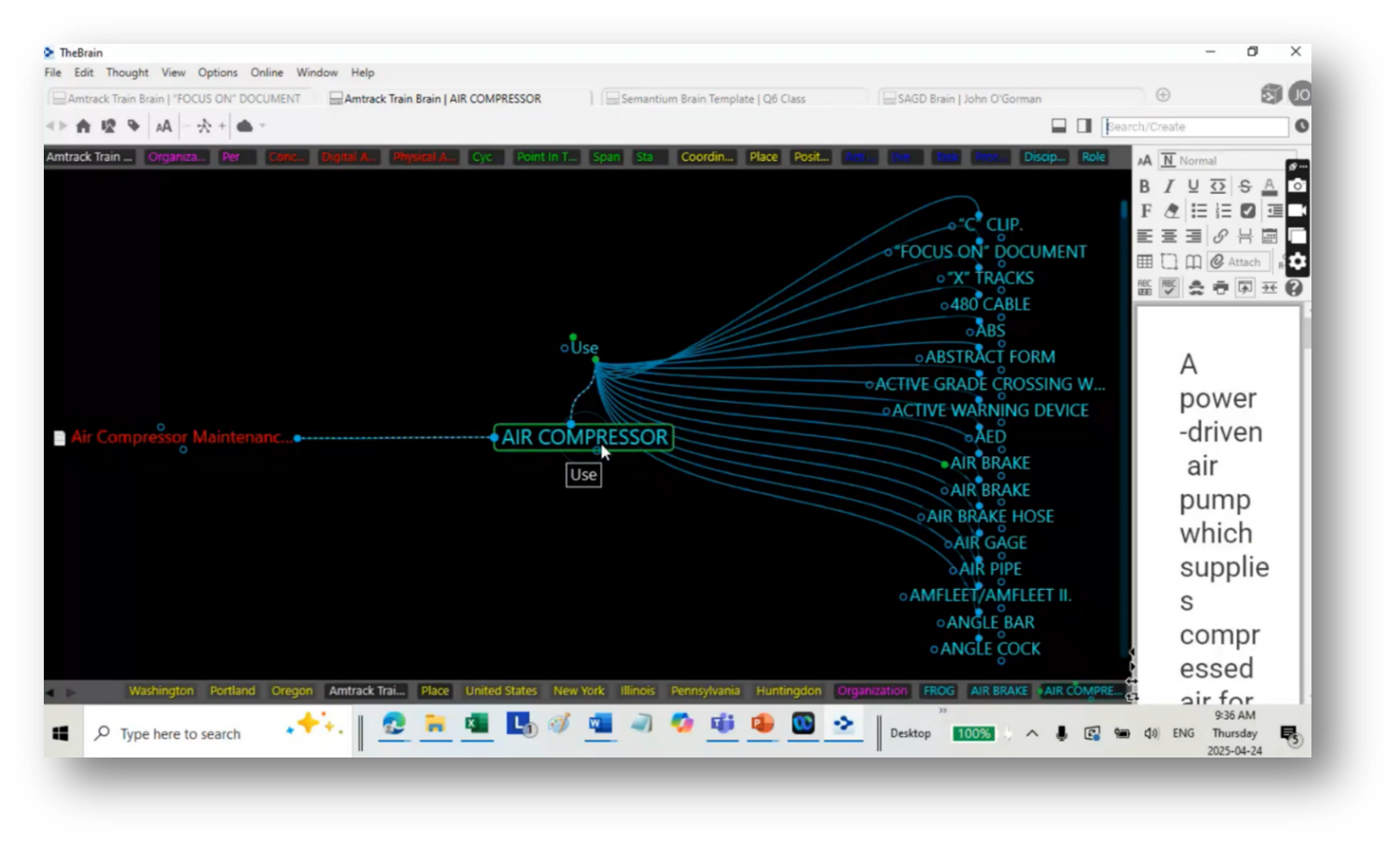Collapse with the minus control in the toolbar
This screenshot has width=1400, height=846.
point(186,126)
